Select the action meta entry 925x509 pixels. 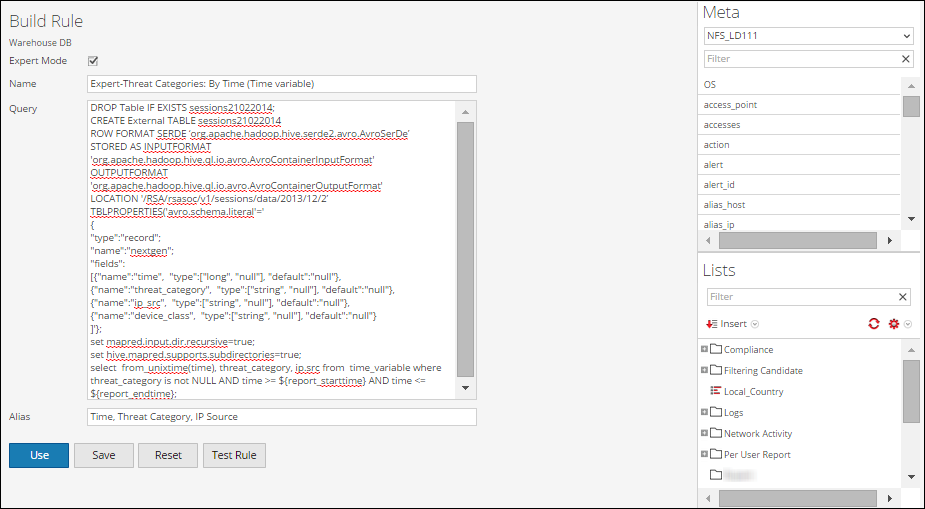[x=801, y=145]
